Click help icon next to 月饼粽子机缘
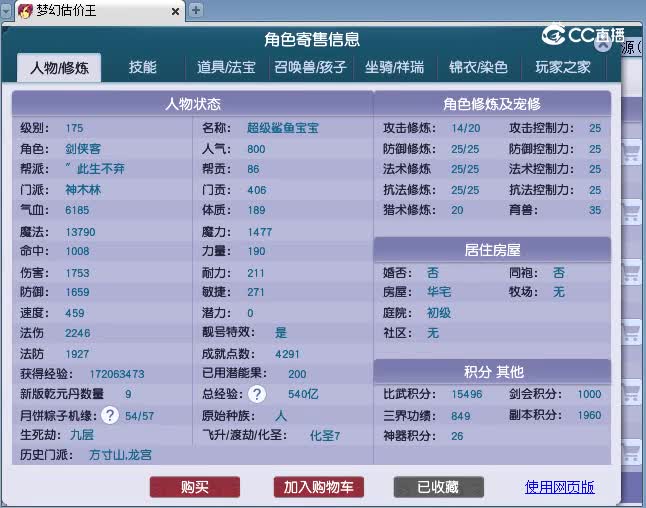The height and width of the screenshot is (508, 646). coord(110,415)
